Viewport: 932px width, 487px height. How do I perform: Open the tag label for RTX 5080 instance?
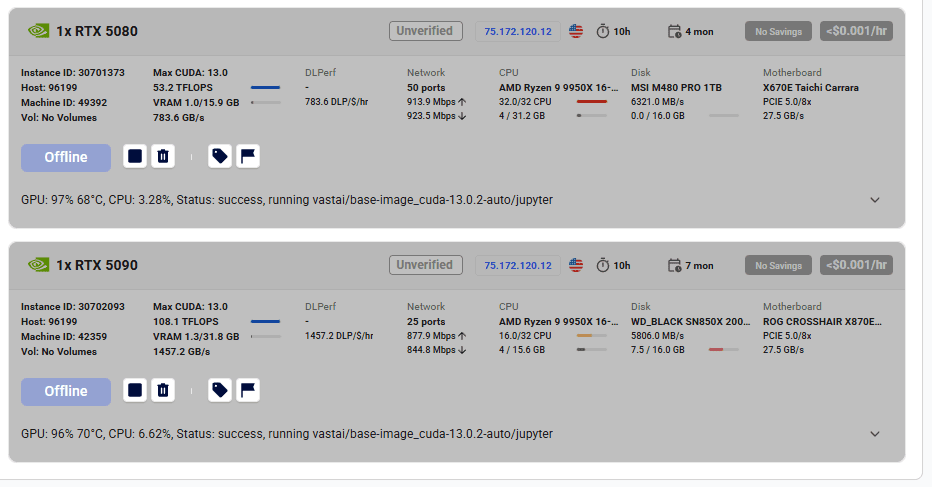(x=220, y=156)
